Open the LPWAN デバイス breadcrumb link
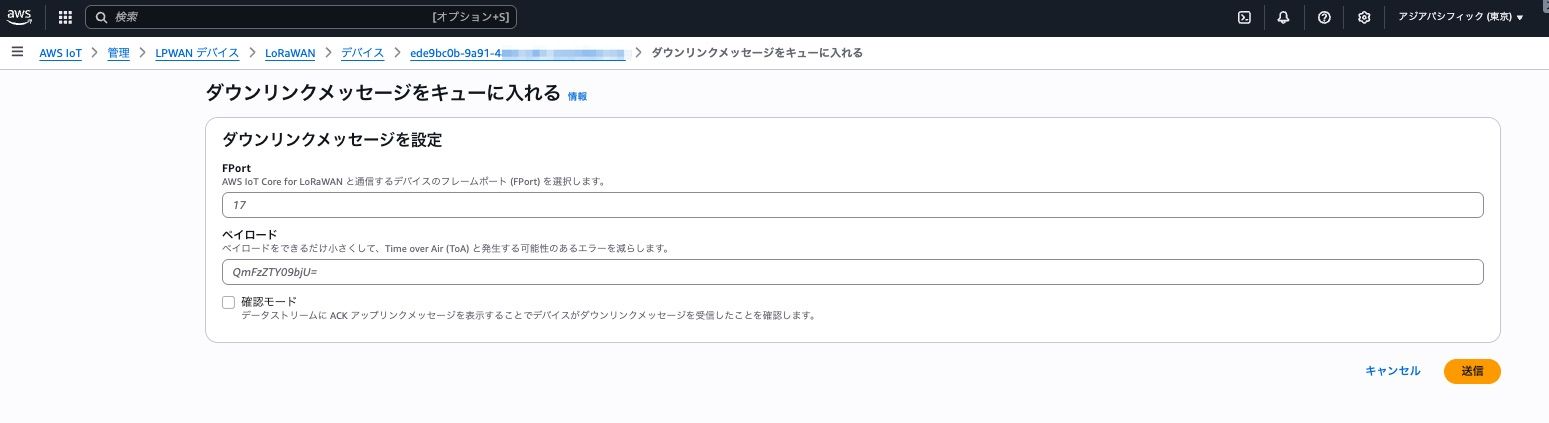The height and width of the screenshot is (423, 1549). [197, 52]
